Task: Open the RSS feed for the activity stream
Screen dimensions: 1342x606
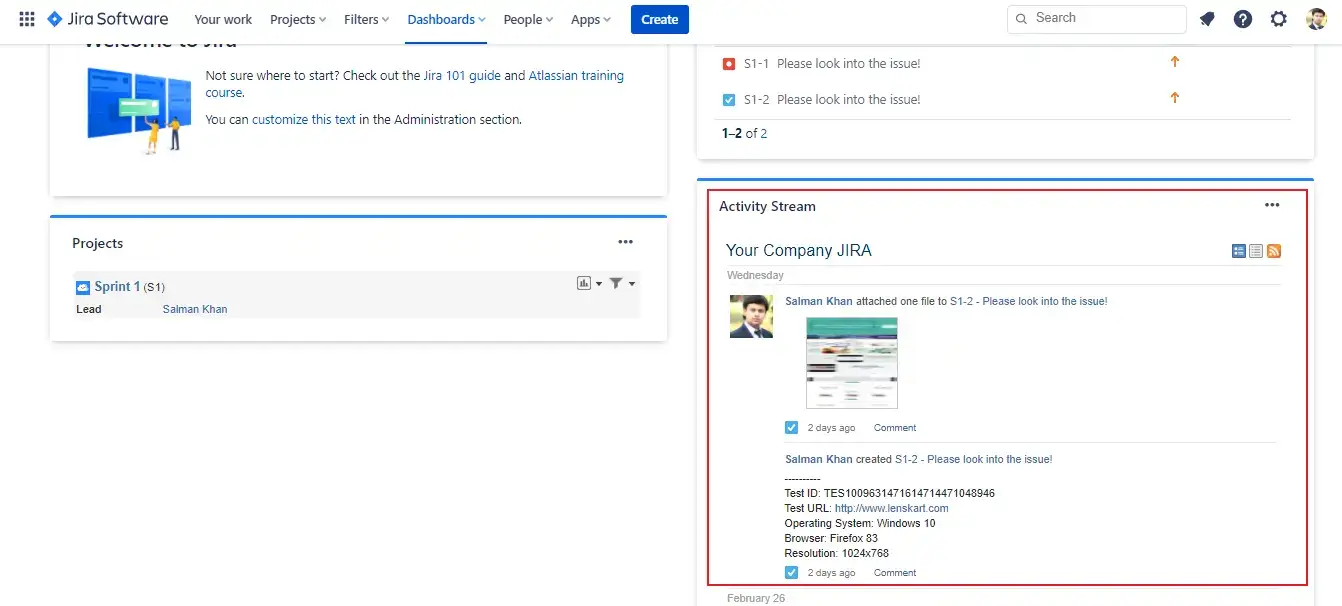Action: click(x=1273, y=250)
